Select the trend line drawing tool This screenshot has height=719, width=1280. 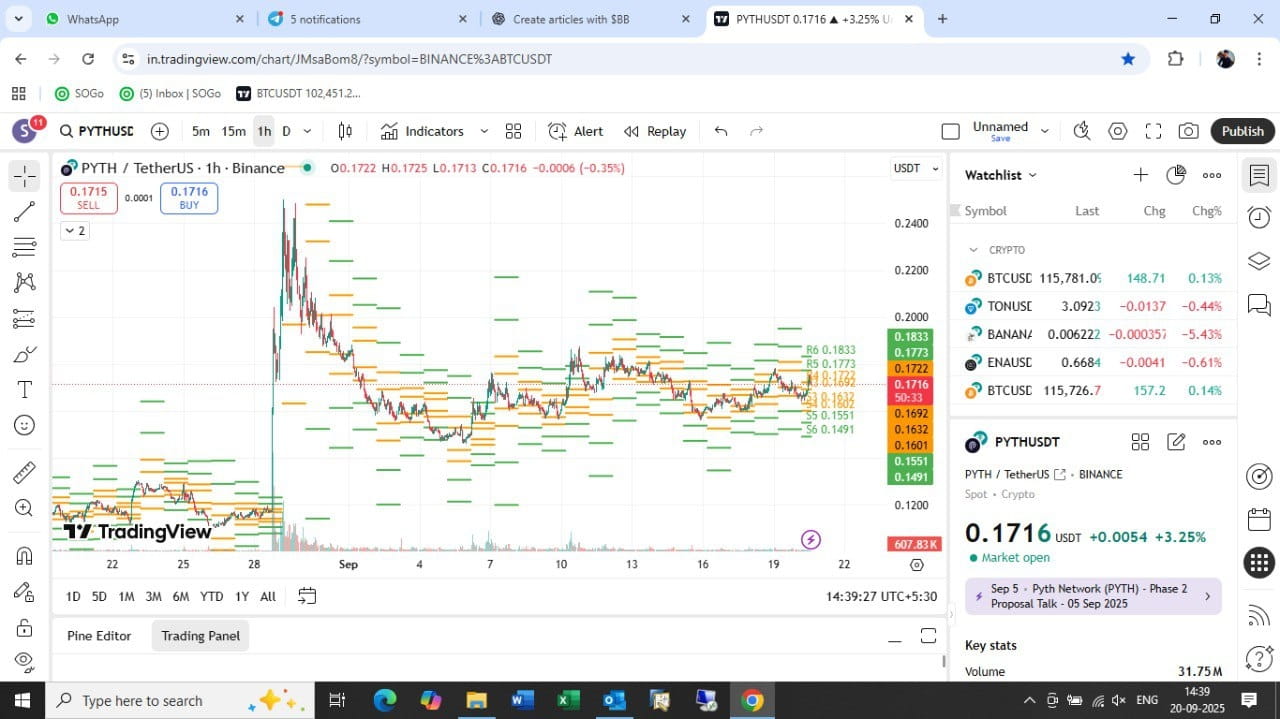coord(25,212)
